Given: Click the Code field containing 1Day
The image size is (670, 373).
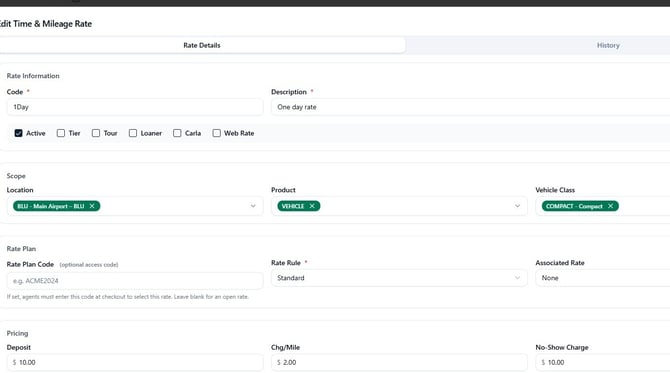Looking at the screenshot, I should 135,107.
